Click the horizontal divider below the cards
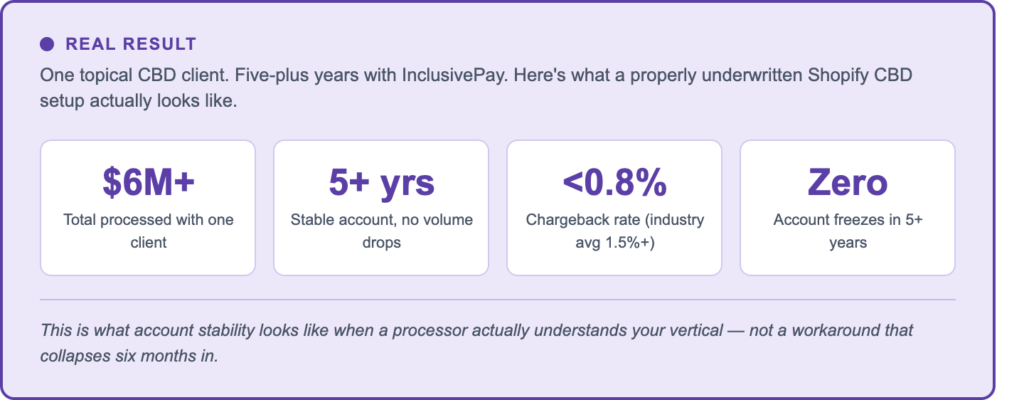The height and width of the screenshot is (400, 1024). pos(497,299)
